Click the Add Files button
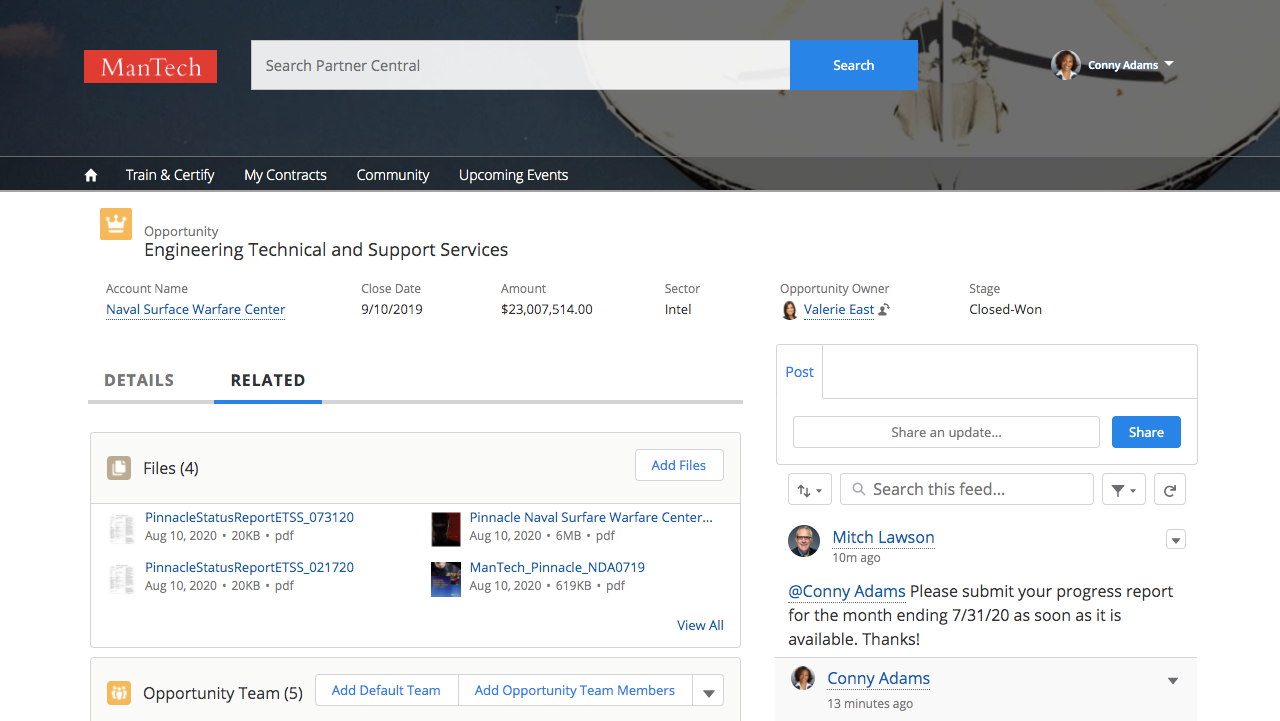 pyautogui.click(x=679, y=465)
